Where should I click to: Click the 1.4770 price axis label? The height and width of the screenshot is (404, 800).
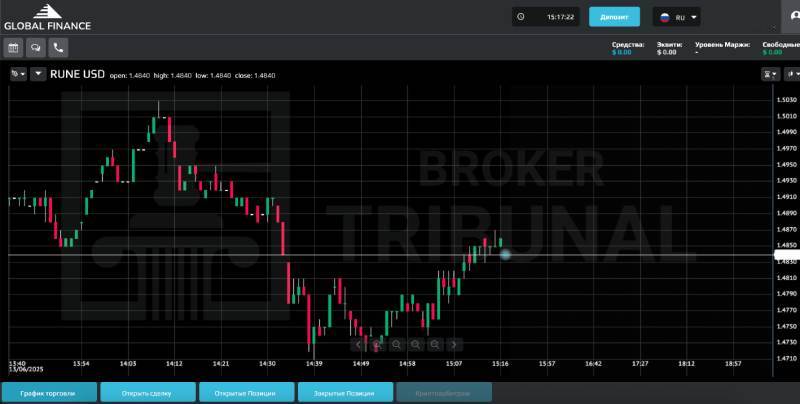point(786,310)
